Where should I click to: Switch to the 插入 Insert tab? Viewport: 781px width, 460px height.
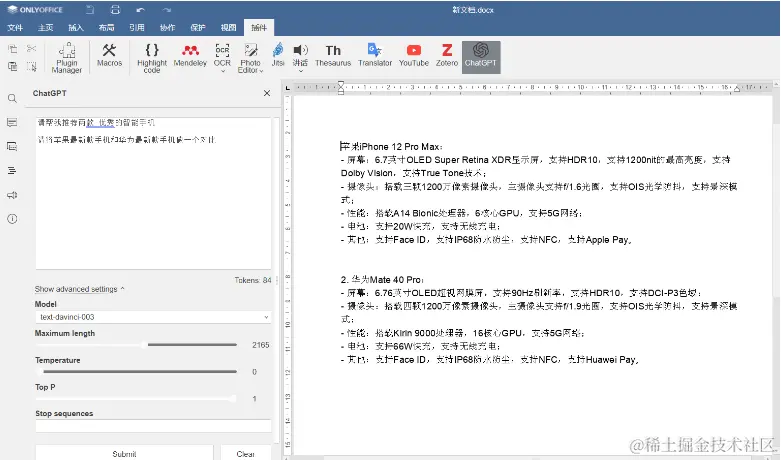click(x=76, y=28)
